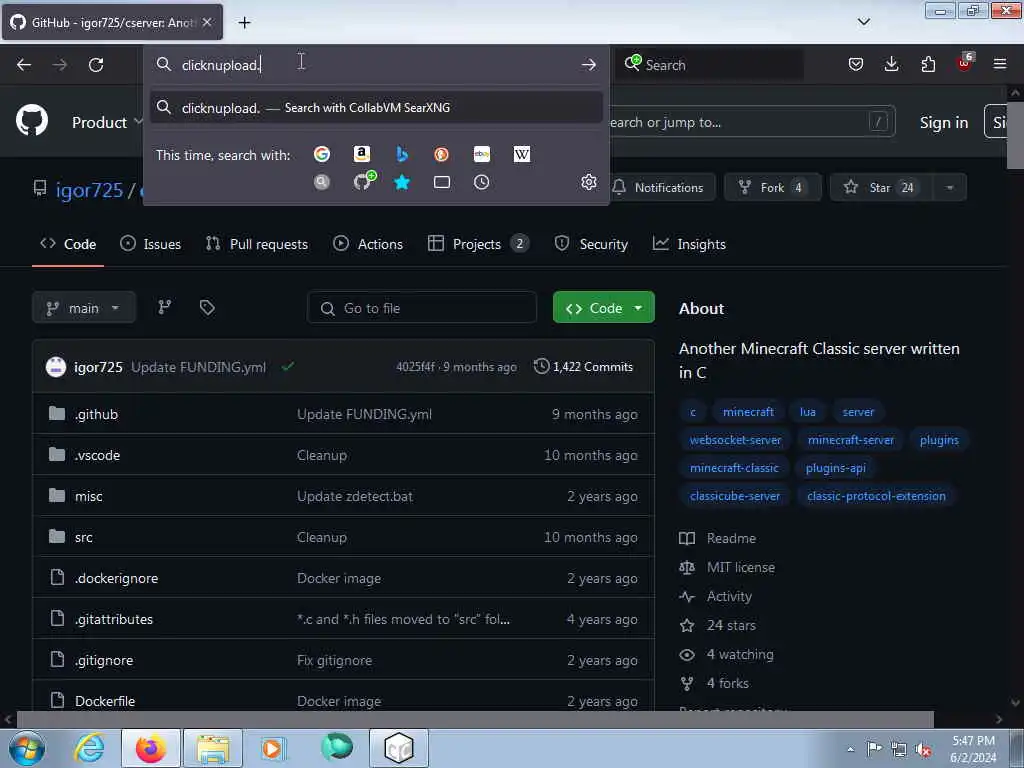Launch Internet Explorer from taskbar
This screenshot has height=768, width=1024.
click(88, 748)
